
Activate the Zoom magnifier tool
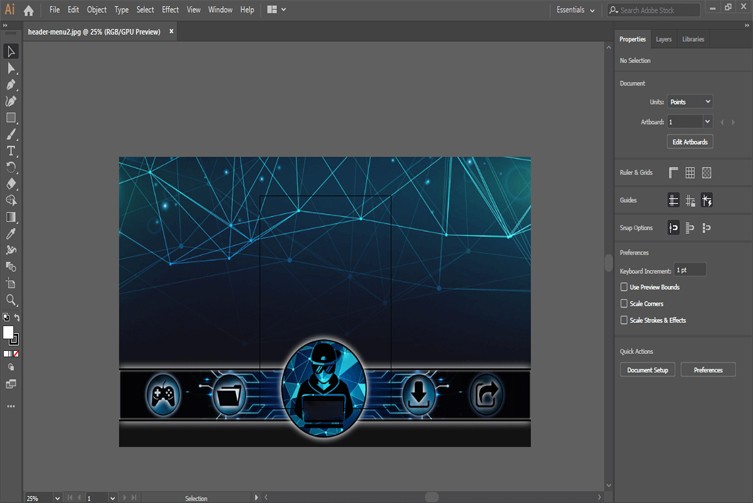coord(11,300)
